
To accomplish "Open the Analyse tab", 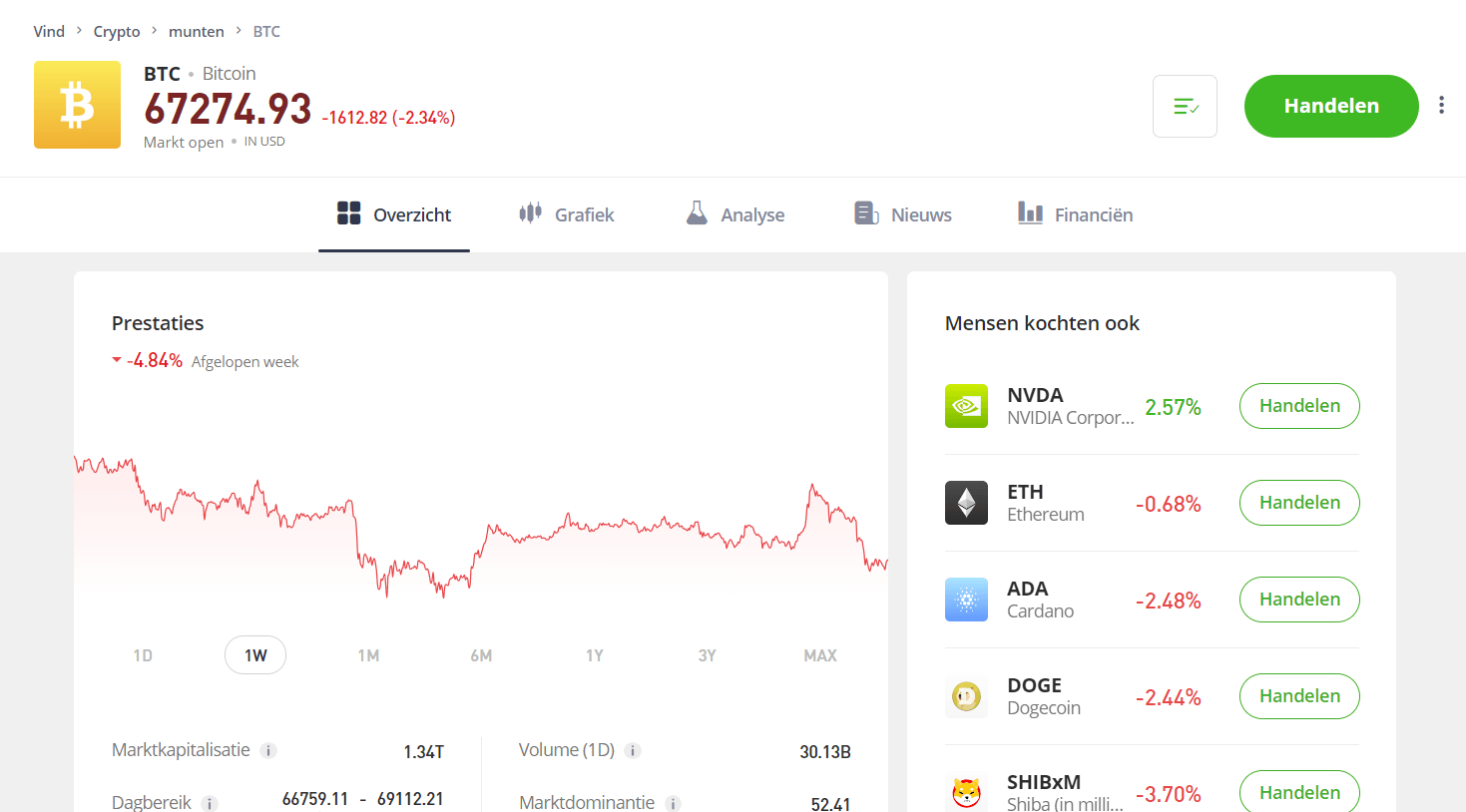I will 735,214.
